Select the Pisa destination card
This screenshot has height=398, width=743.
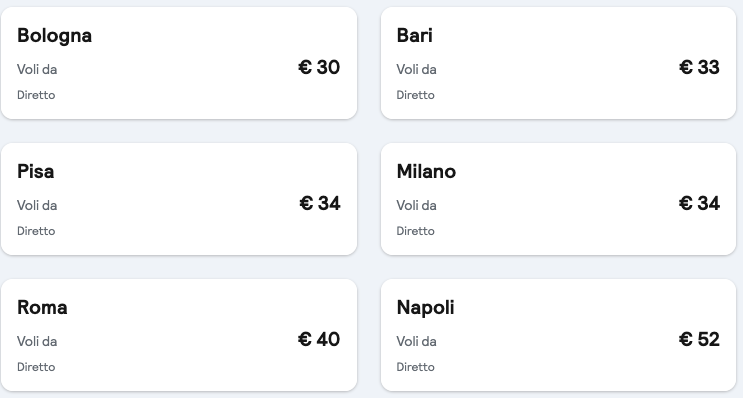tap(179, 199)
